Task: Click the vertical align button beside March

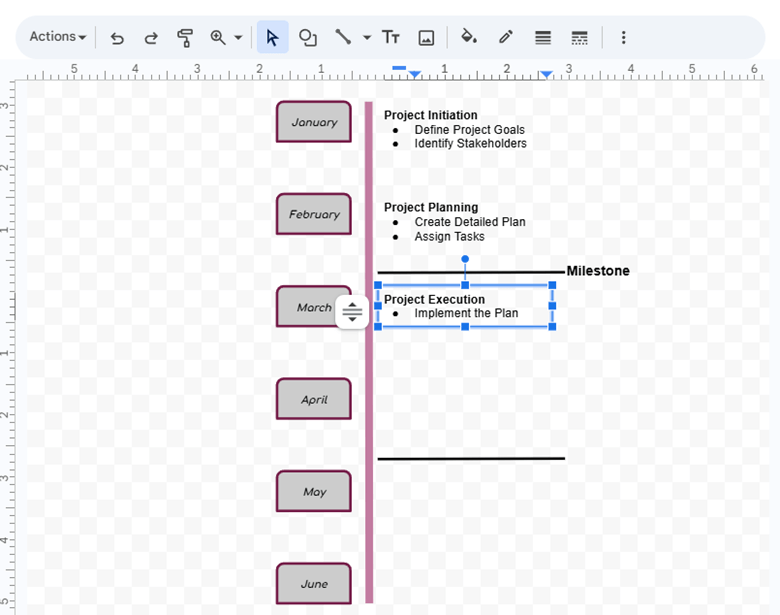Action: point(352,312)
